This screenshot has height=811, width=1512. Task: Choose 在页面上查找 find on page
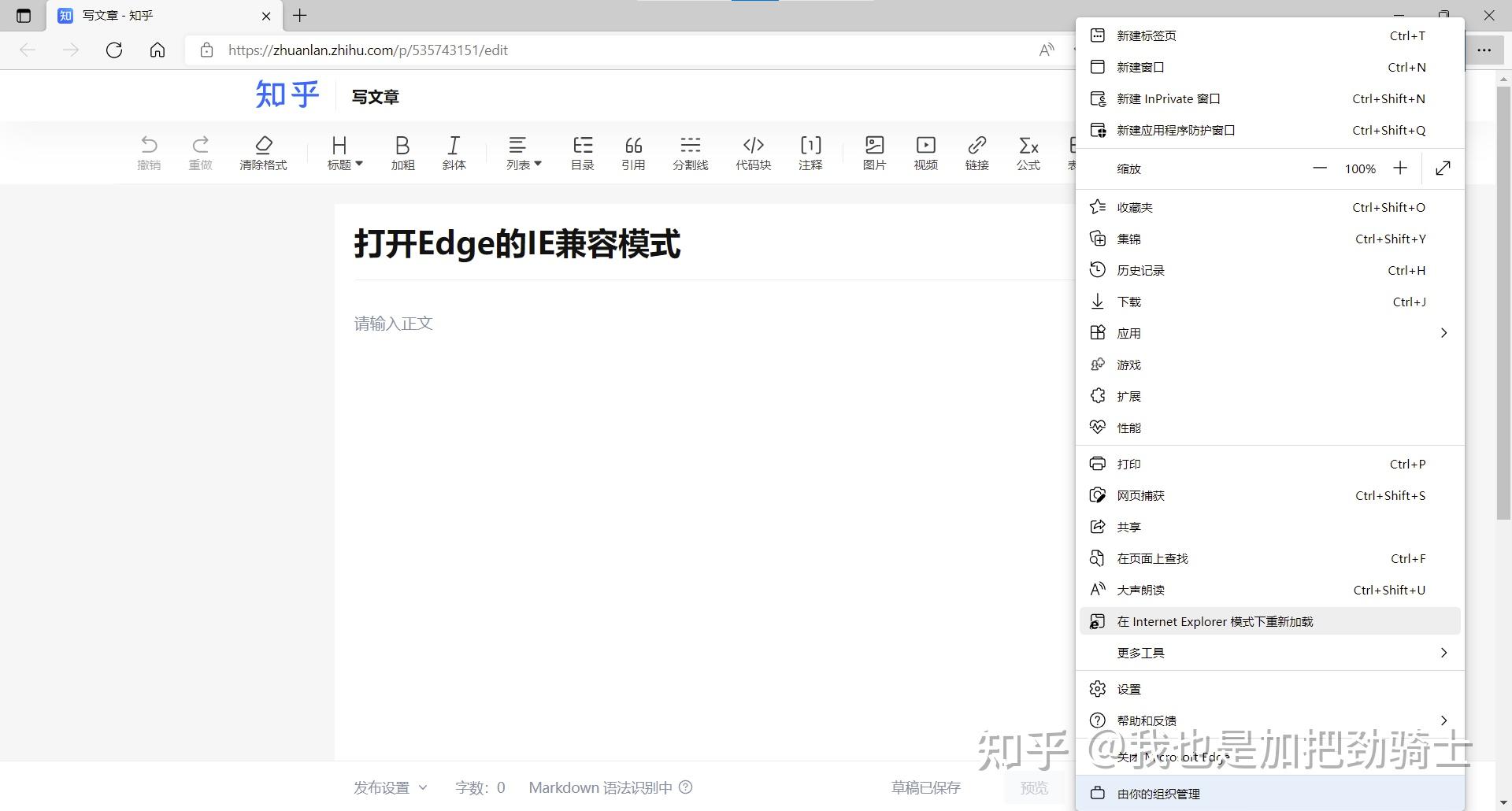pyautogui.click(x=1270, y=558)
